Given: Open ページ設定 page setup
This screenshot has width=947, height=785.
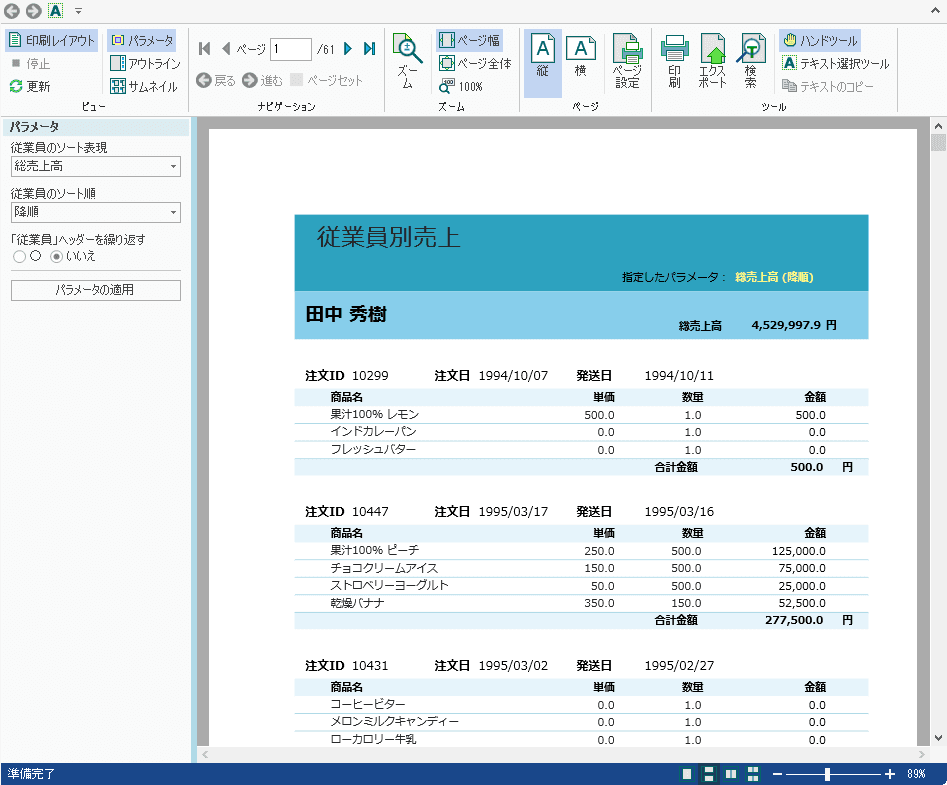Looking at the screenshot, I should pos(628,62).
